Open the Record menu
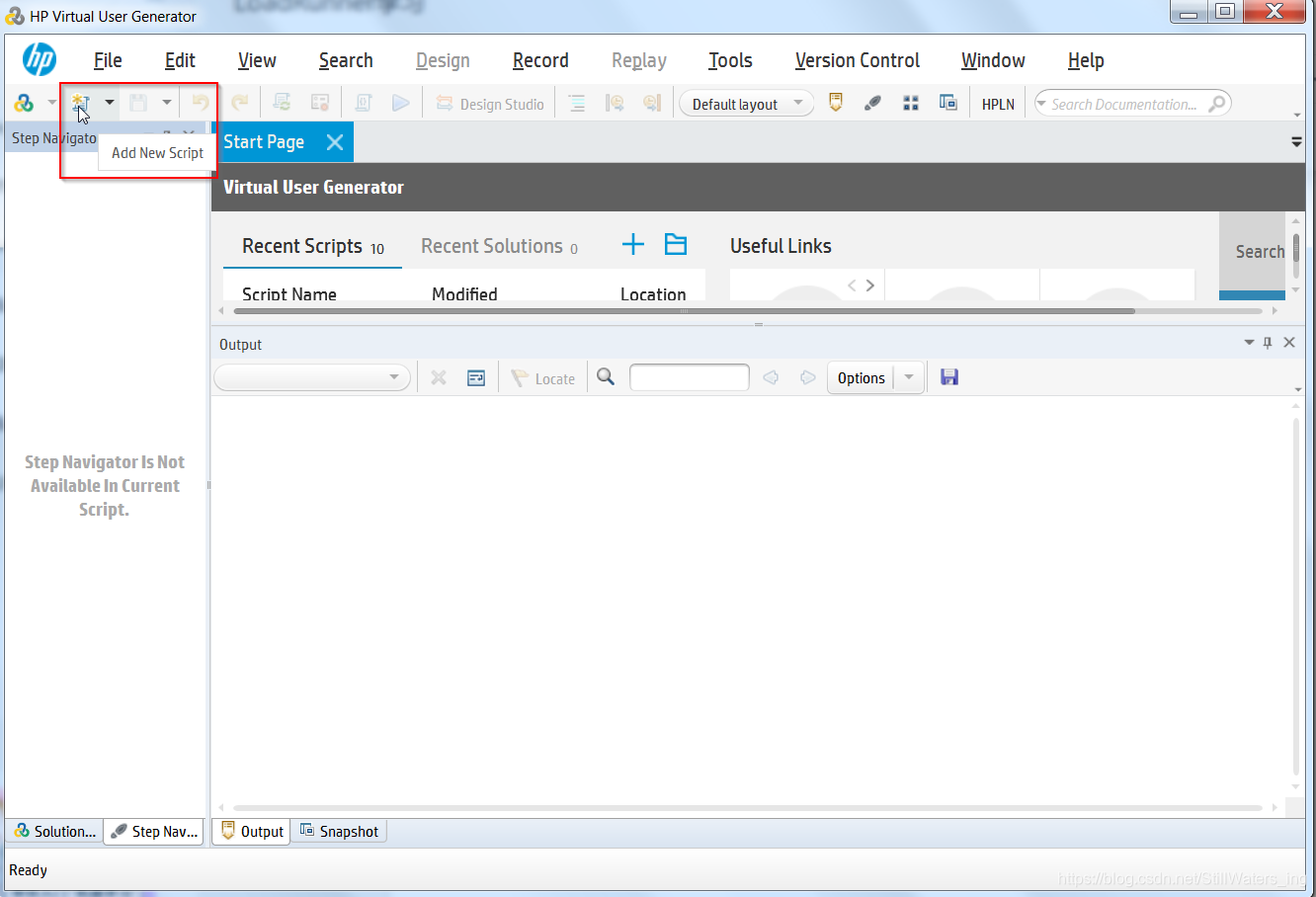1316x897 pixels. [540, 60]
